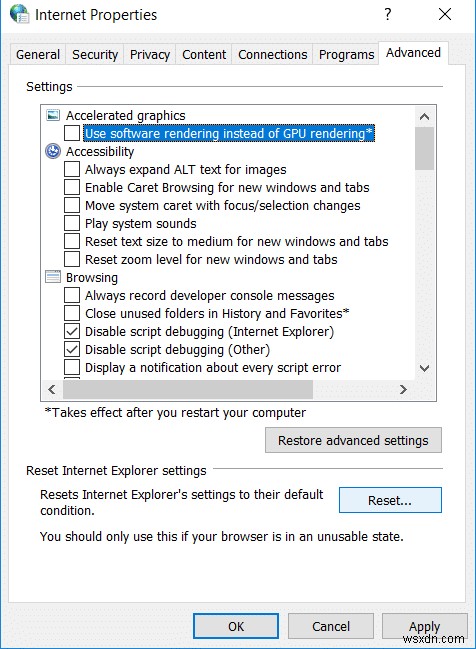Click the Internet Properties globe icon
Image resolution: width=476 pixels, height=649 pixels.
pos(19,14)
